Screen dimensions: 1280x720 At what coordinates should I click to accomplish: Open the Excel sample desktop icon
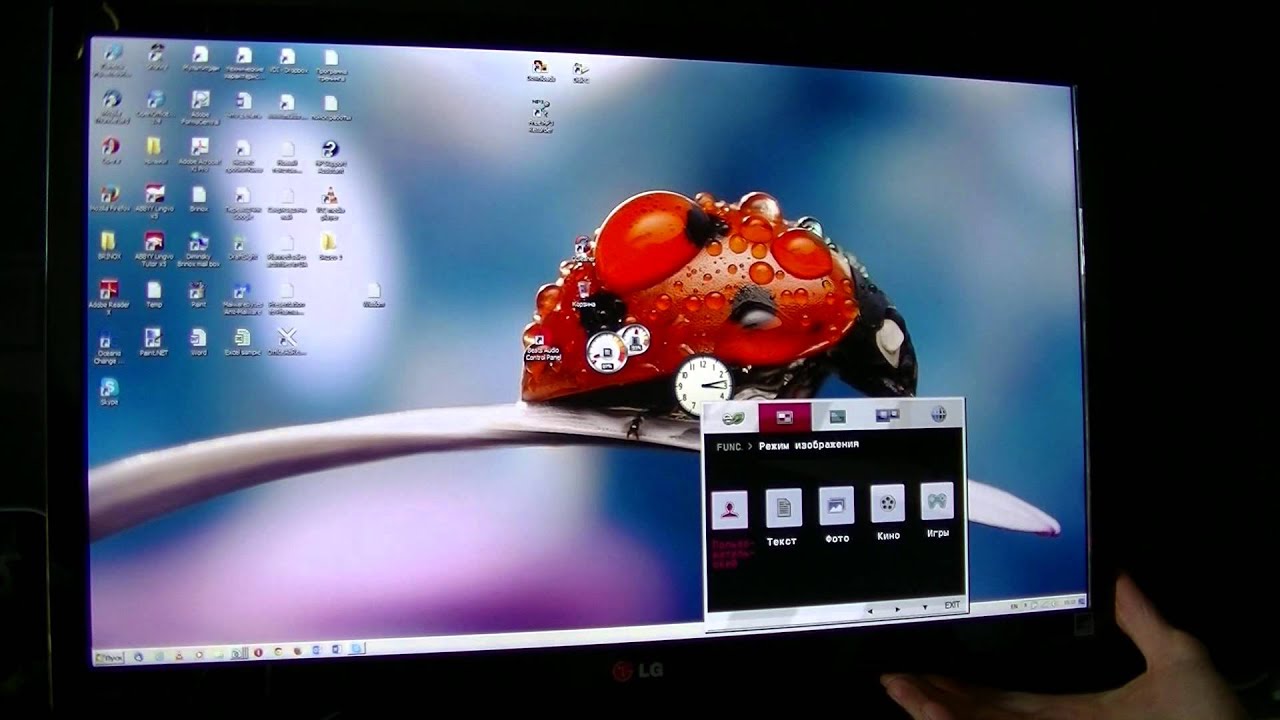pos(241,341)
